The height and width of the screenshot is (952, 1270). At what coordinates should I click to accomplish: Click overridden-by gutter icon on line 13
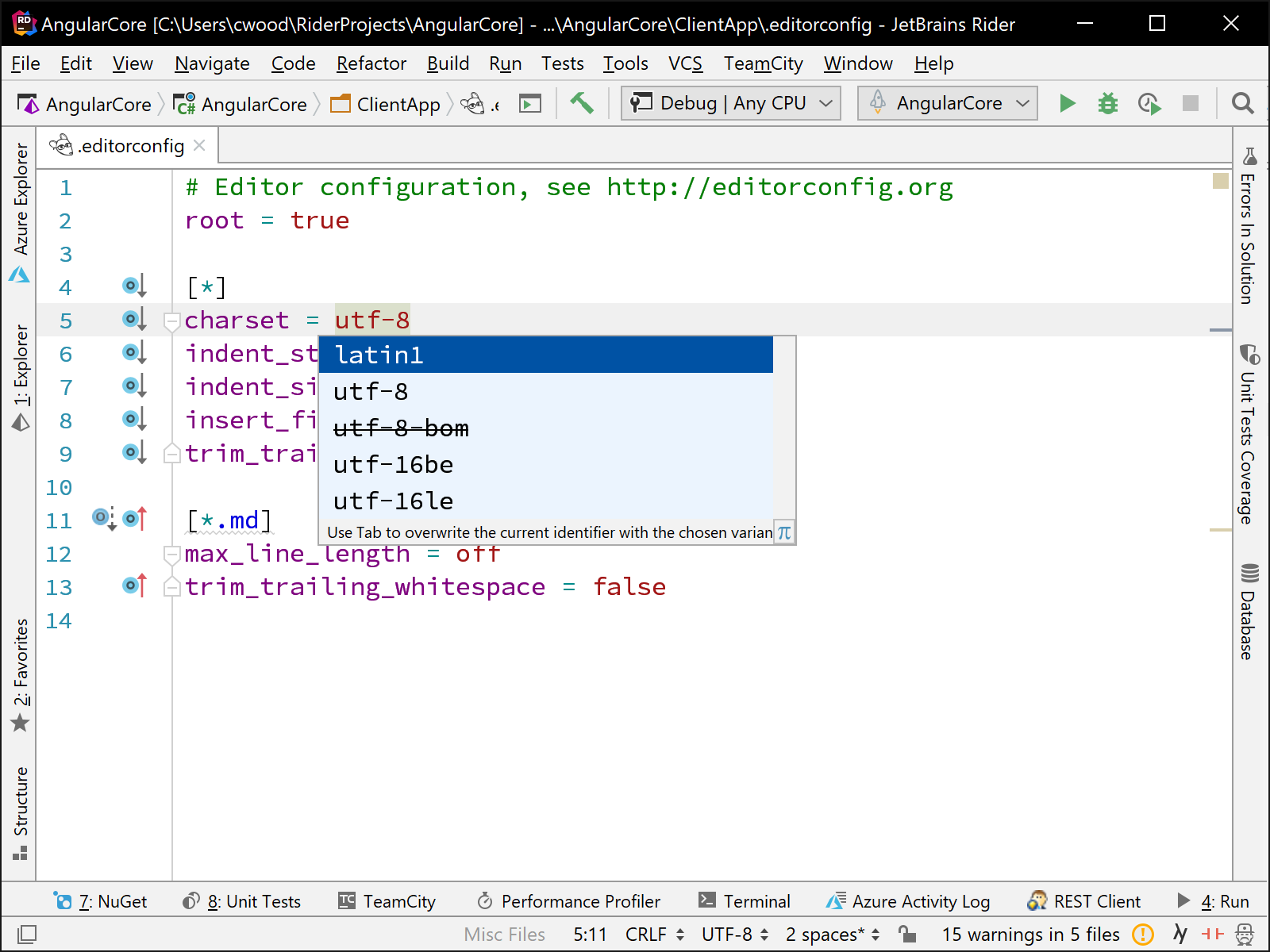coord(135,585)
